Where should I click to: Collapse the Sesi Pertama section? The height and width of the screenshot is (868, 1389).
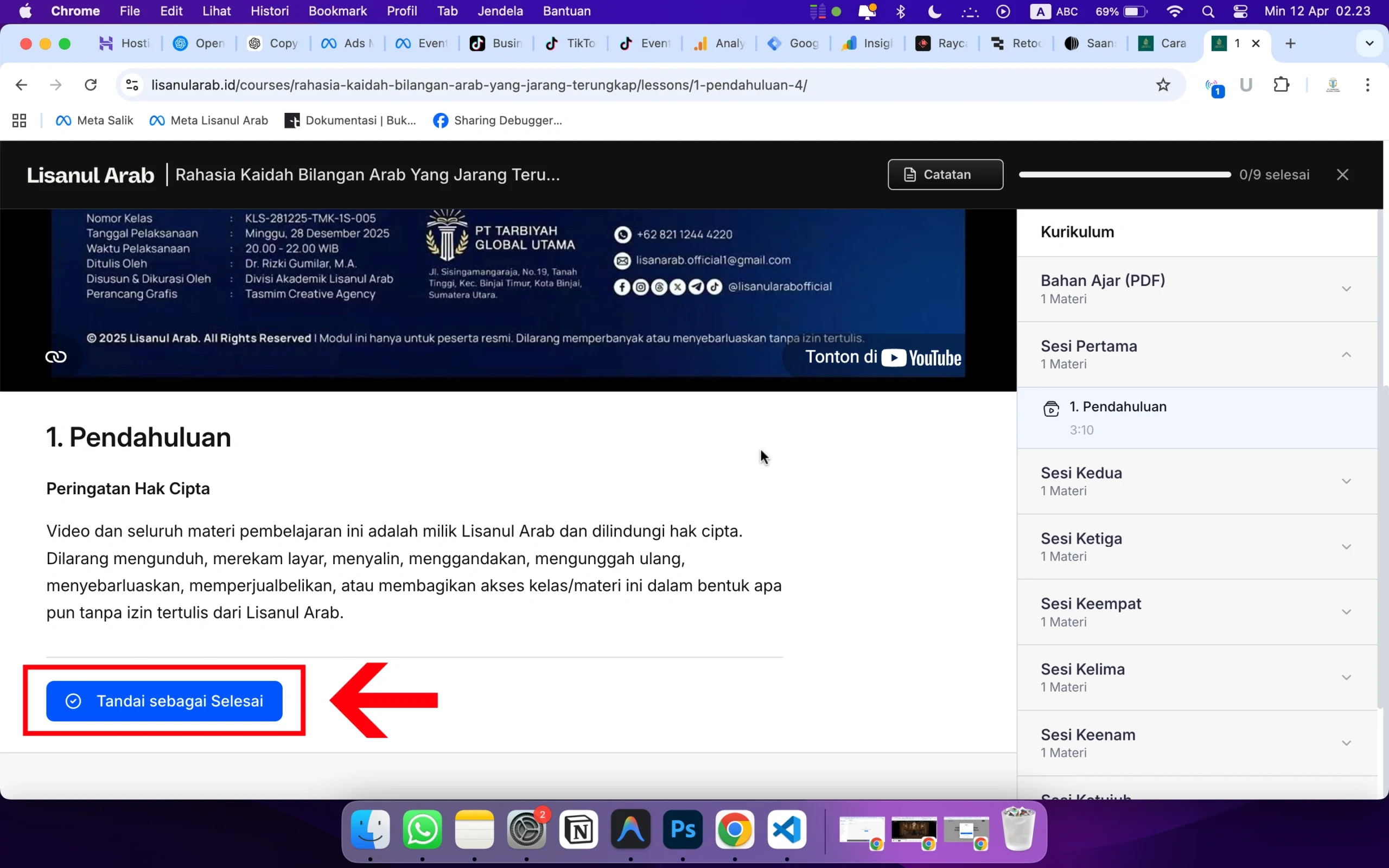click(1346, 355)
